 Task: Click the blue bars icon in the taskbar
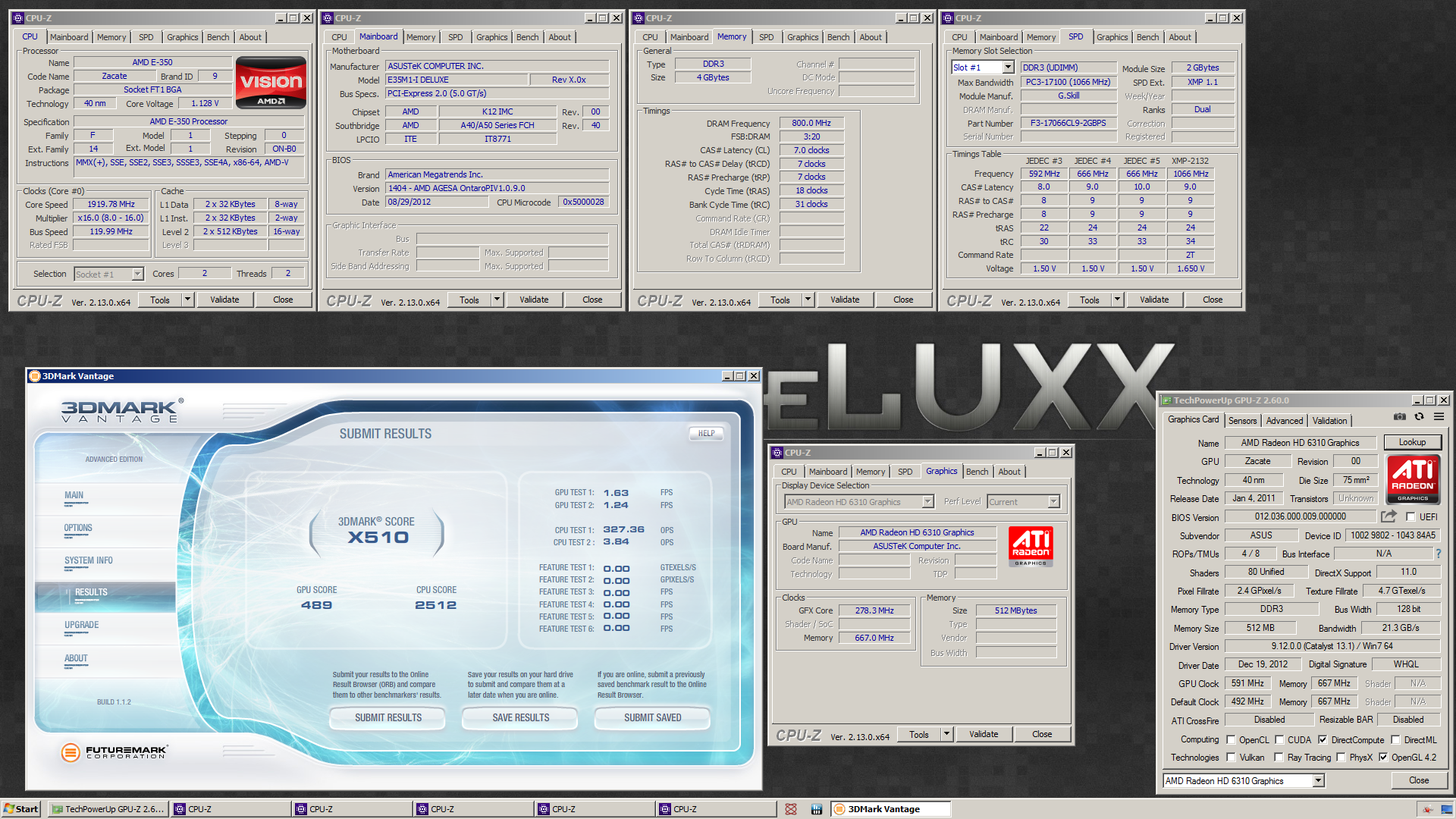click(816, 809)
